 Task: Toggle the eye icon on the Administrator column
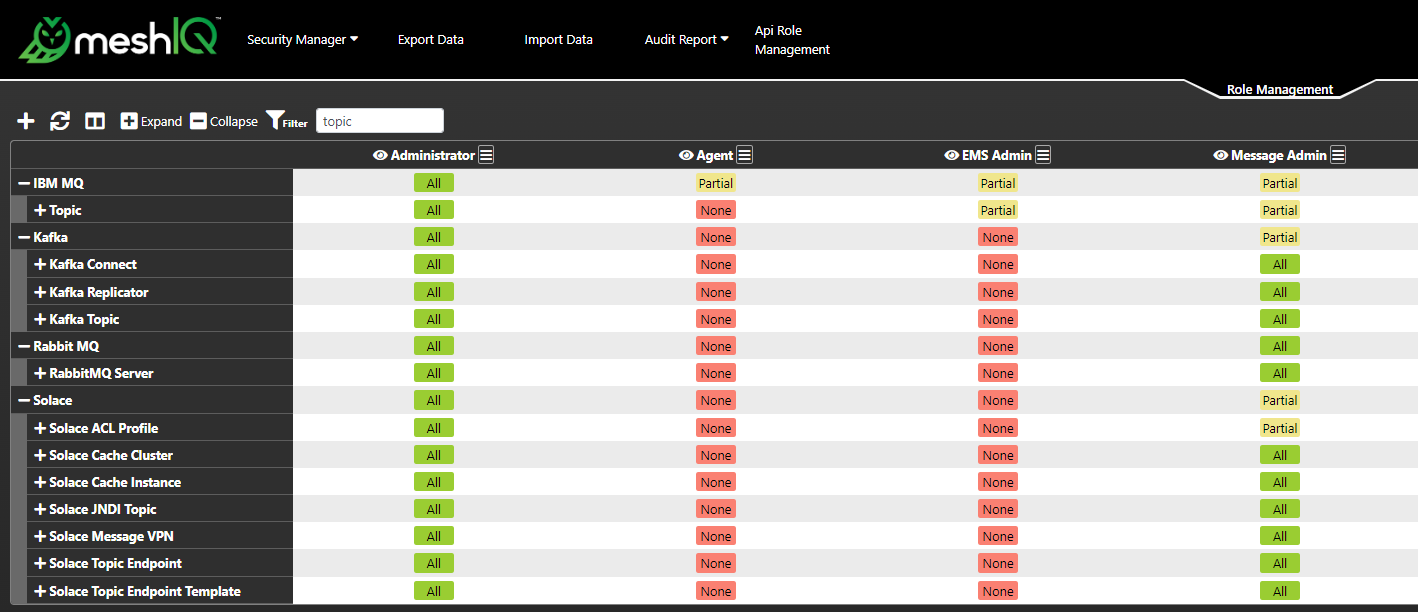coord(380,155)
